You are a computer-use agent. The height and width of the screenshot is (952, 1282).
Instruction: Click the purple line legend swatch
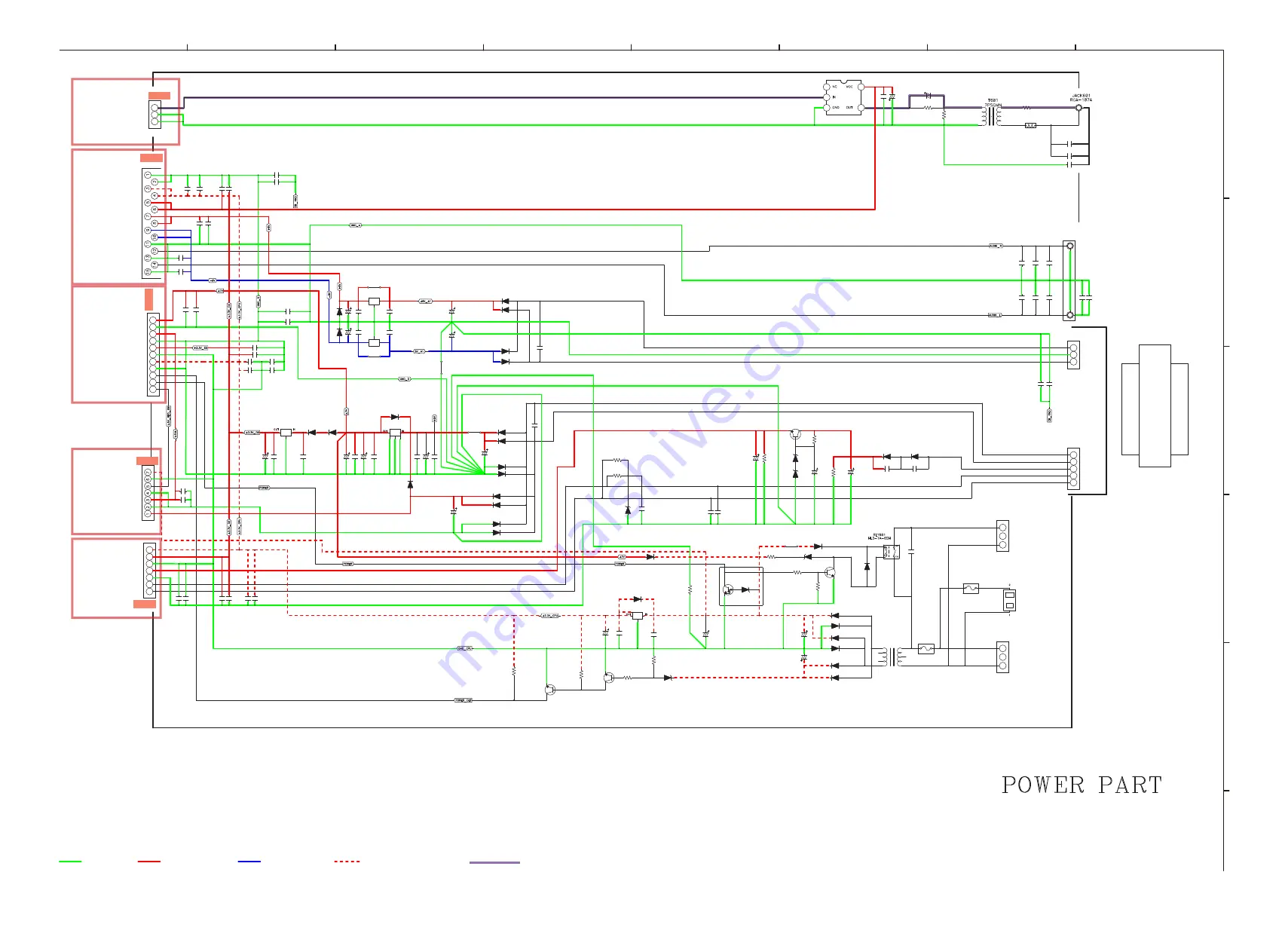(x=494, y=862)
